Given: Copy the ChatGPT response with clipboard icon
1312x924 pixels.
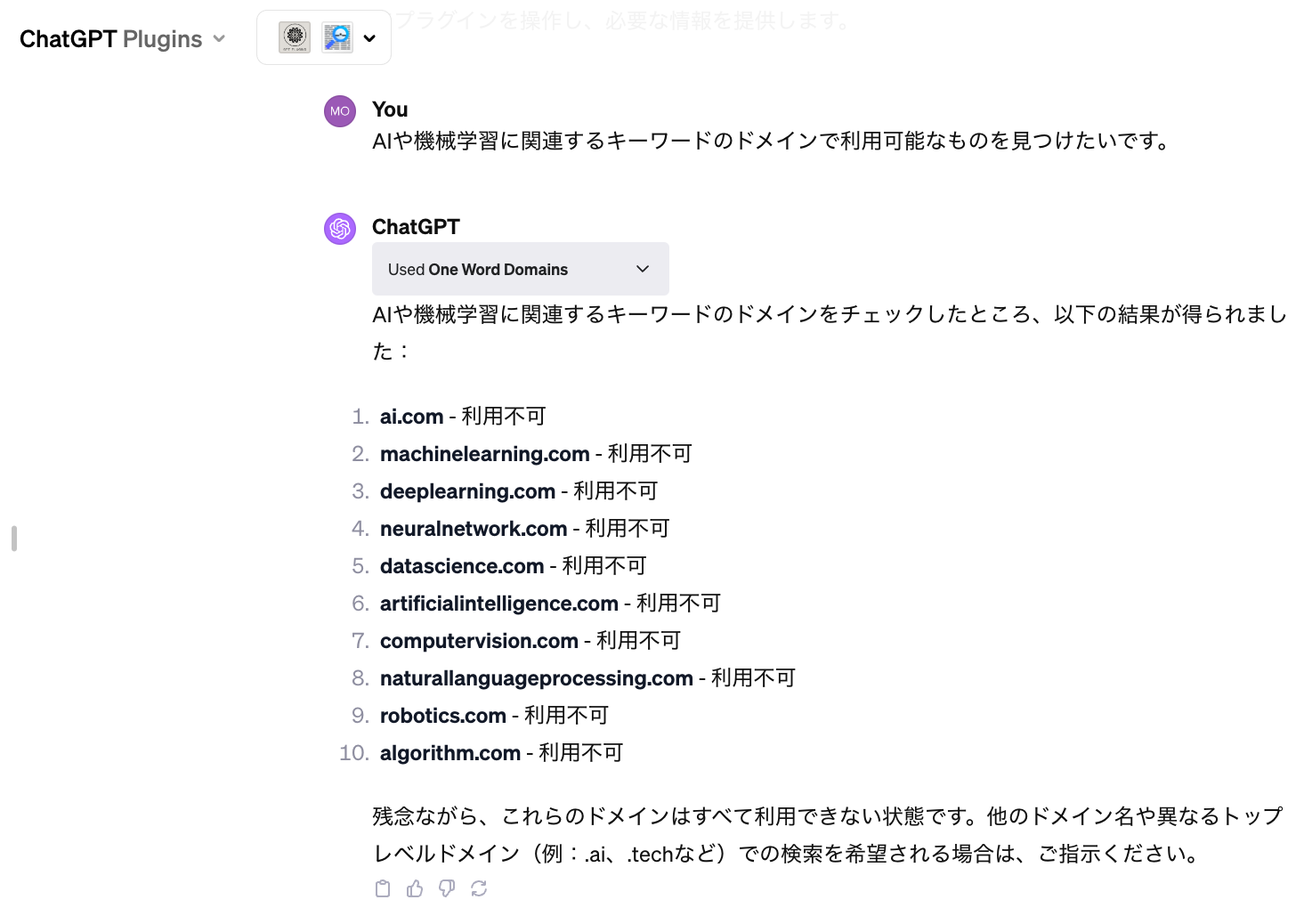Looking at the screenshot, I should (383, 888).
